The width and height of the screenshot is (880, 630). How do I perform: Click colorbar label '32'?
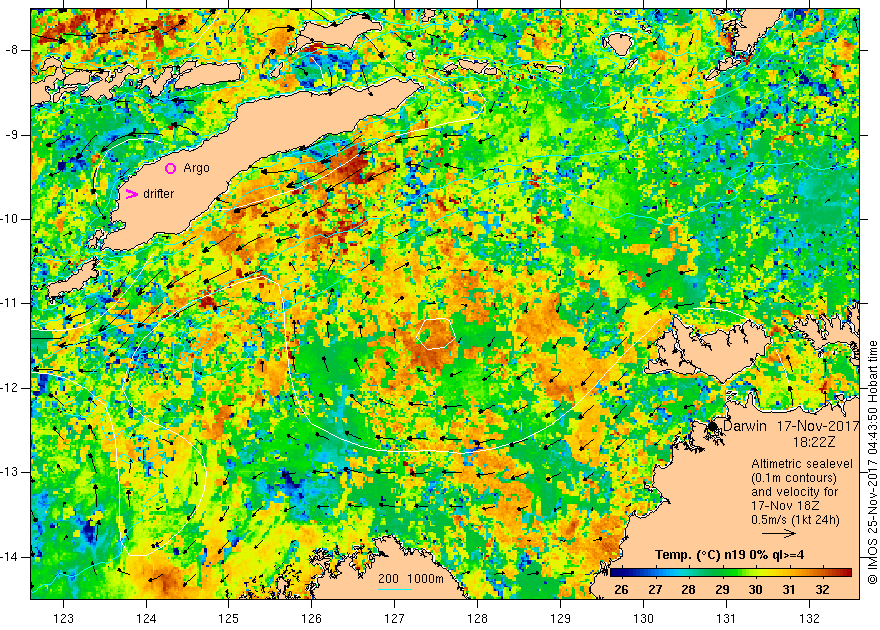[822, 590]
